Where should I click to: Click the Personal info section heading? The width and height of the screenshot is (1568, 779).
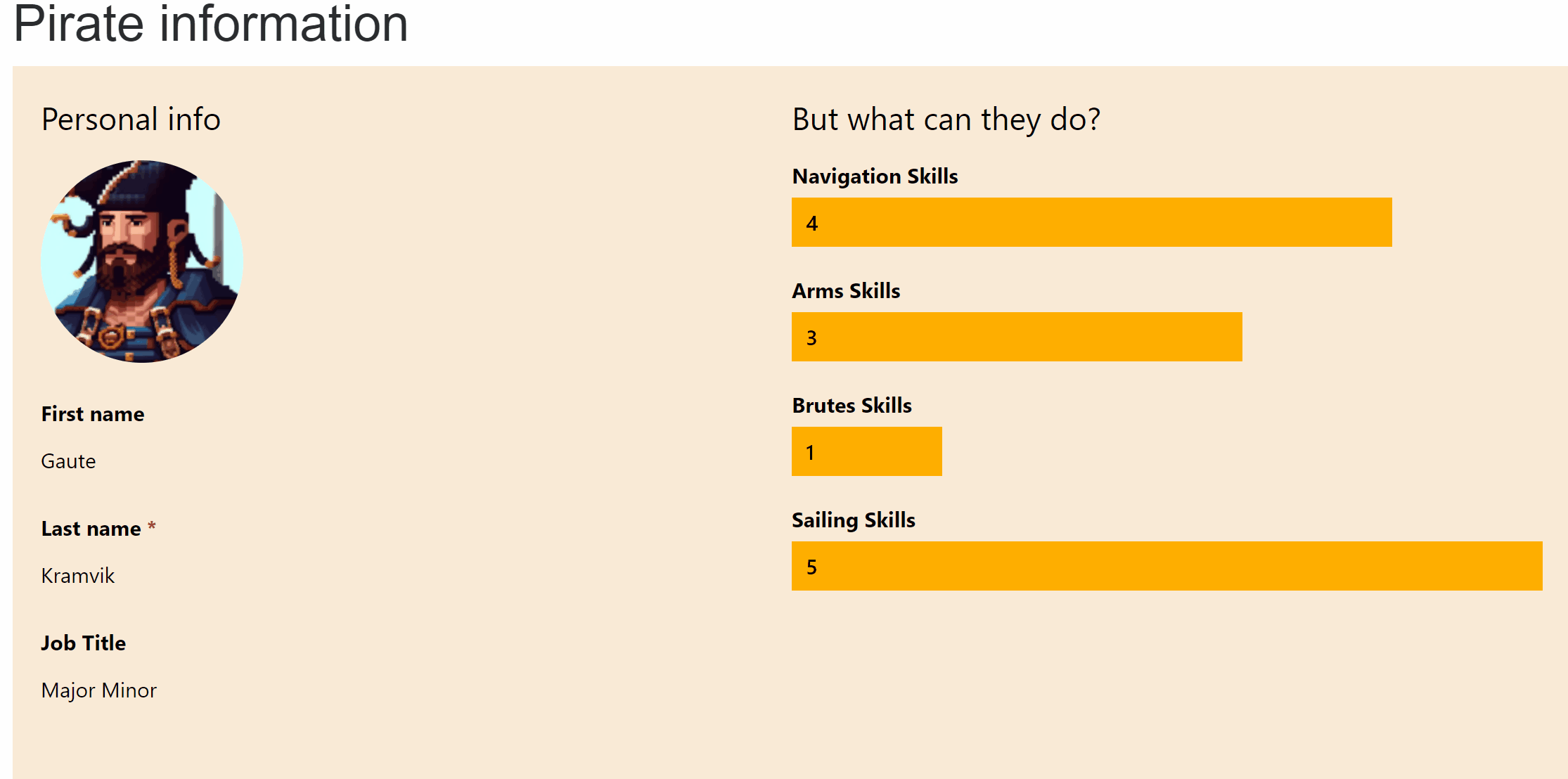pyautogui.click(x=131, y=120)
